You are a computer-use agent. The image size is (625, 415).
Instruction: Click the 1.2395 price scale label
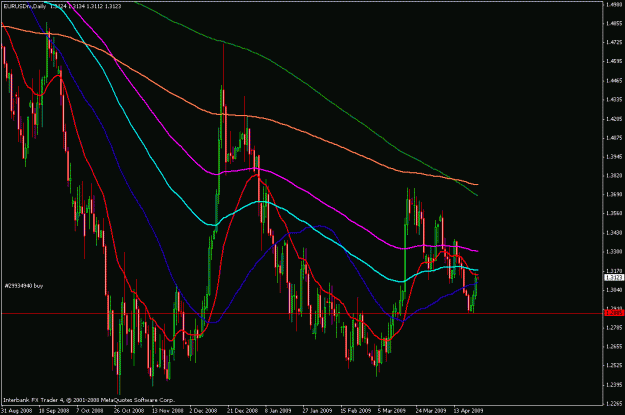pos(614,385)
